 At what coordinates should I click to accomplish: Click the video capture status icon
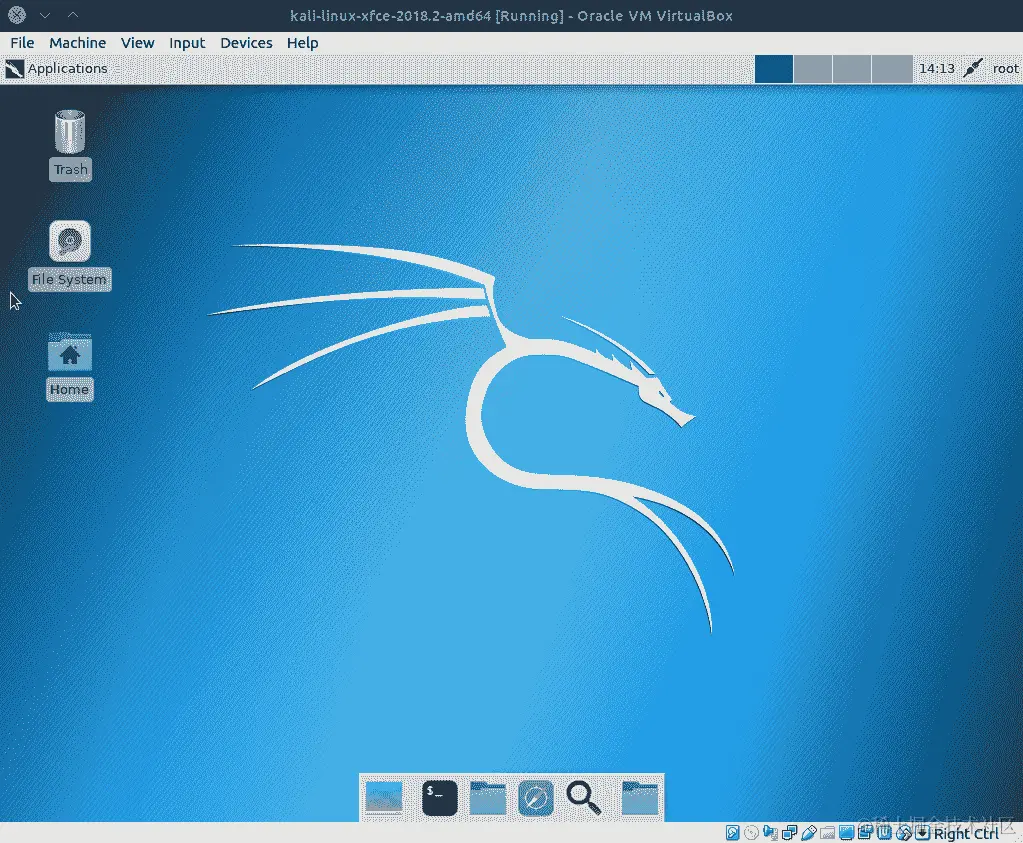[865, 831]
